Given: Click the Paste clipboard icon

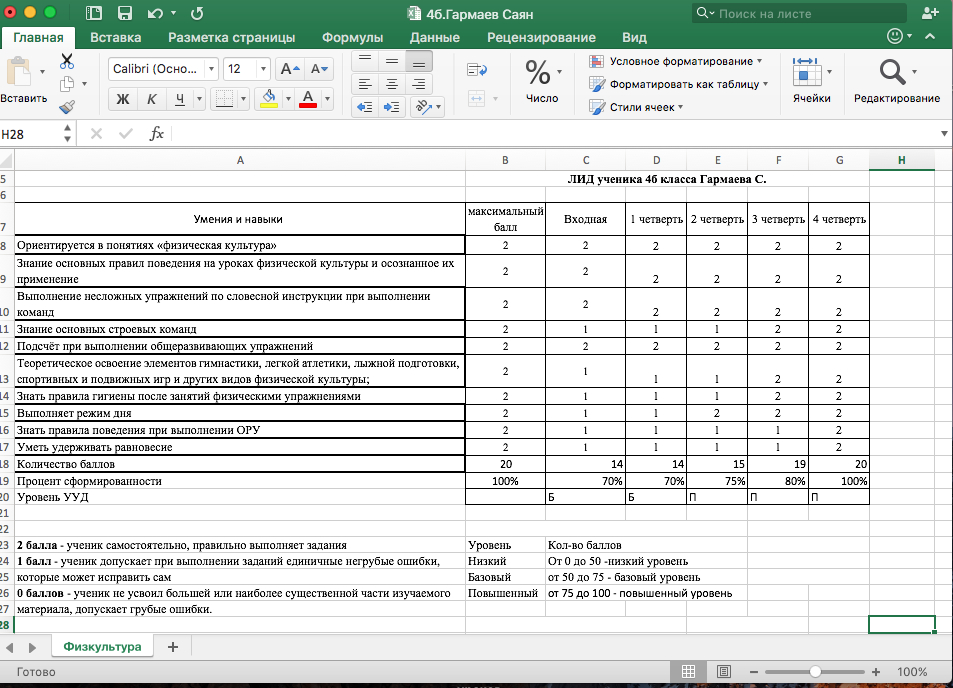Looking at the screenshot, I should [x=19, y=72].
